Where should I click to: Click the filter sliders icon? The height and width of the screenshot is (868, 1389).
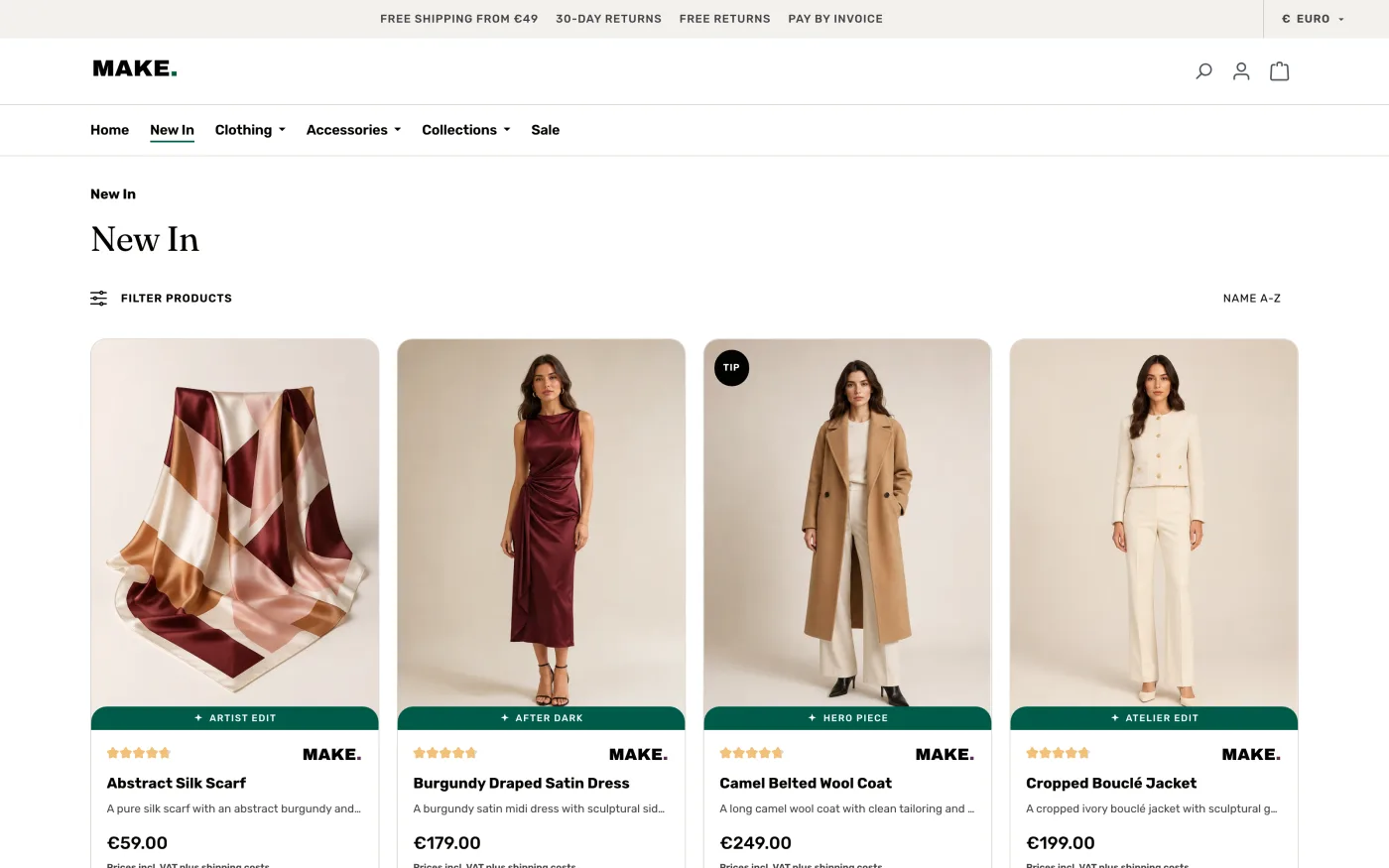coord(98,298)
